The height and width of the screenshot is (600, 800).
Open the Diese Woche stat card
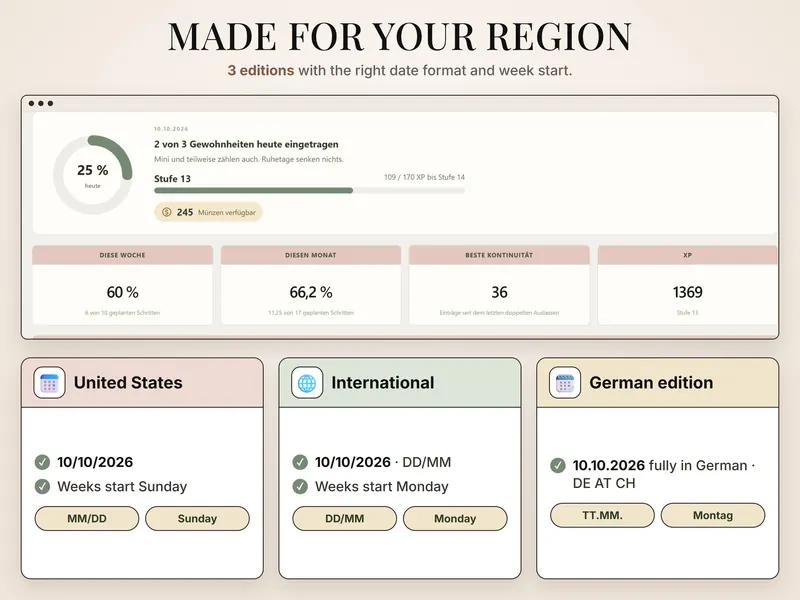pyautogui.click(x=122, y=285)
